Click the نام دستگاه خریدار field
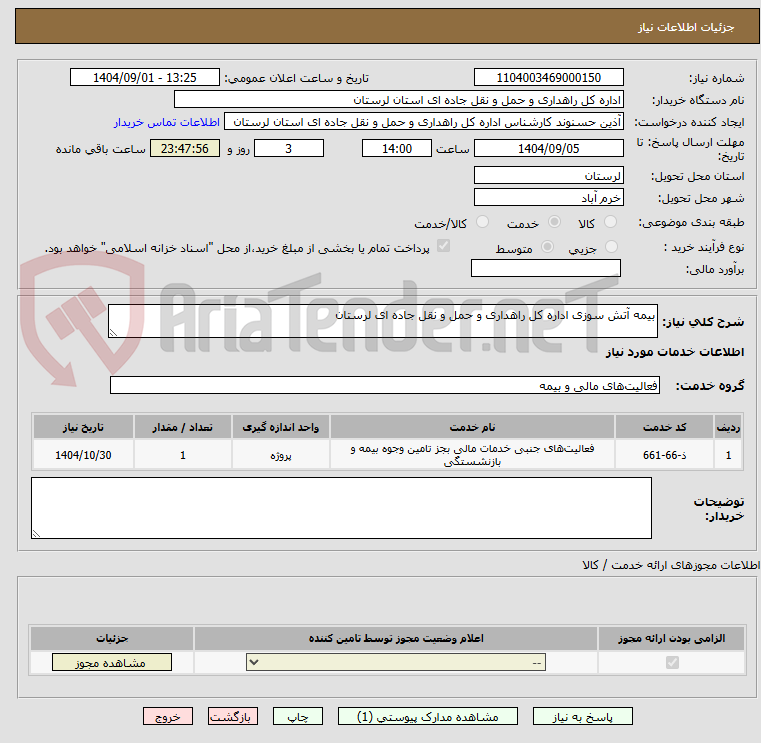This screenshot has width=761, height=743. click(398, 100)
